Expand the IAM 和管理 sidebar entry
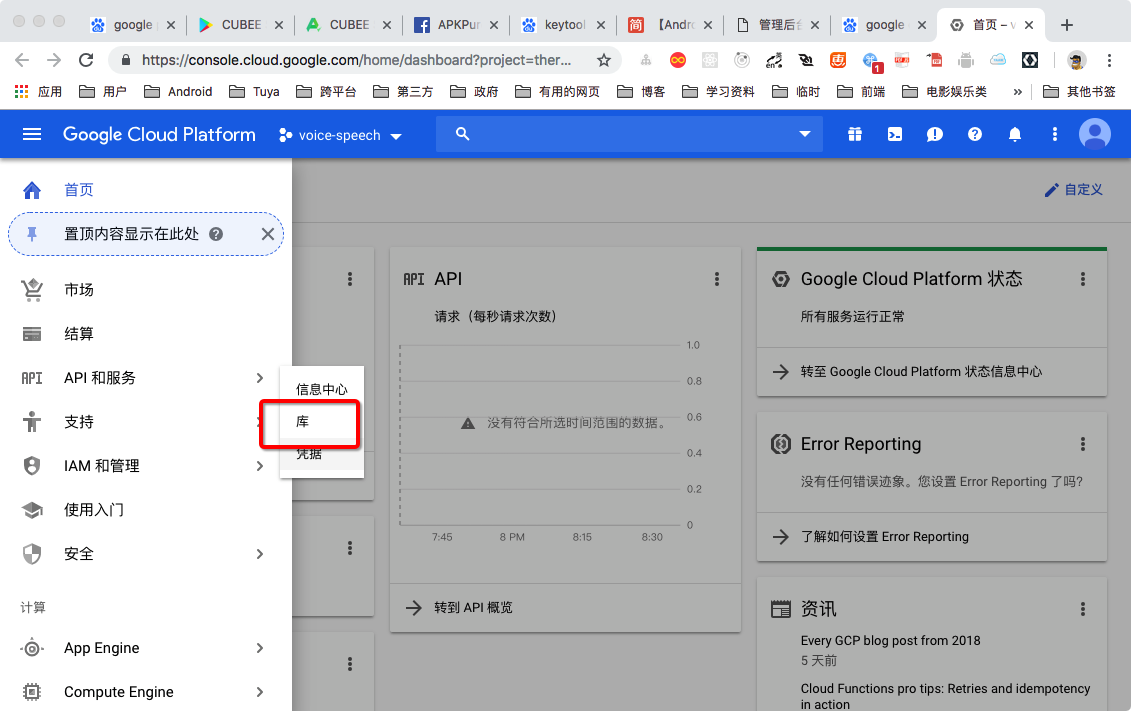Screen dimensions: 1131x711 pos(146,466)
